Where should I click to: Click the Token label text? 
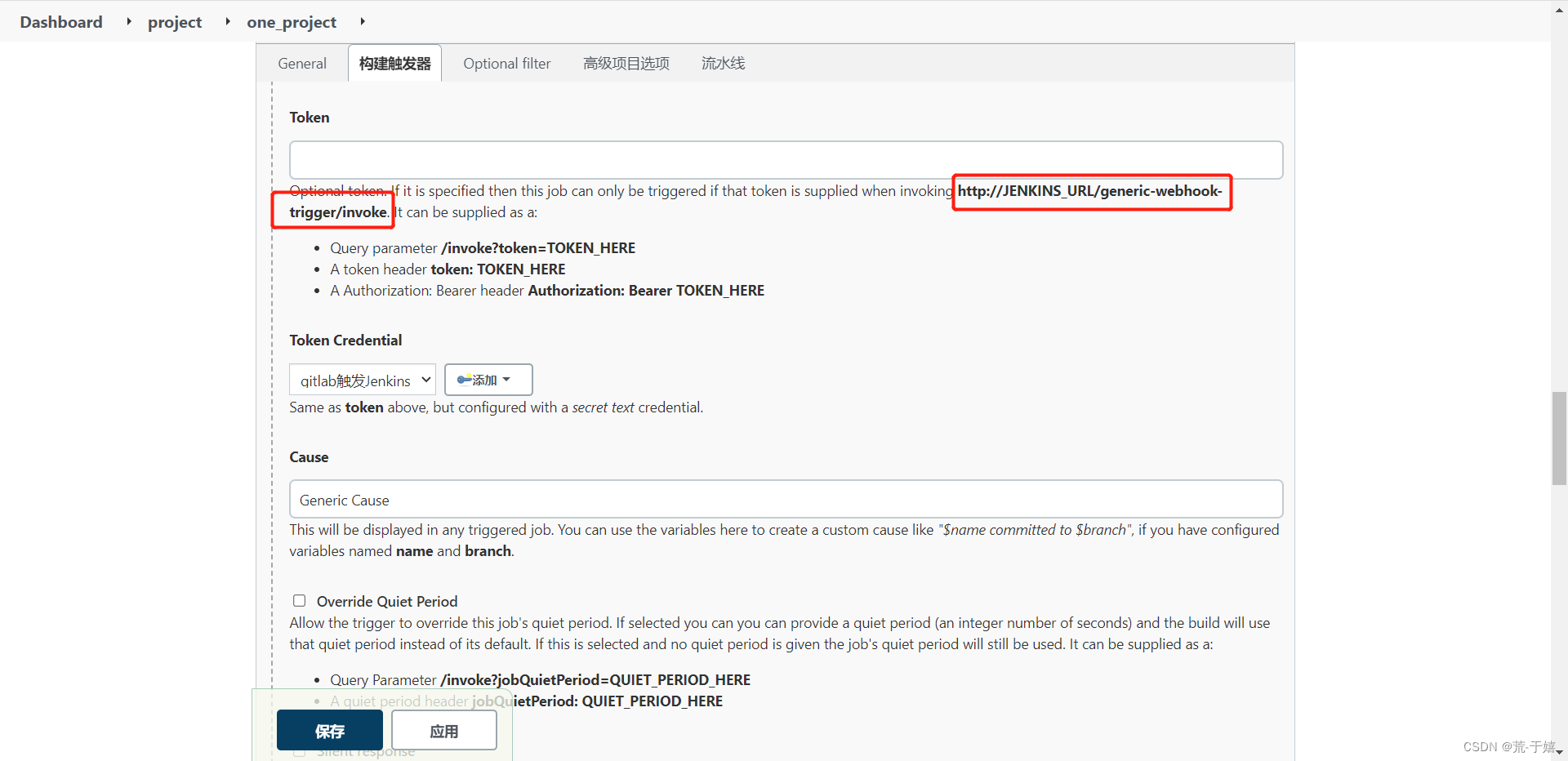(310, 118)
